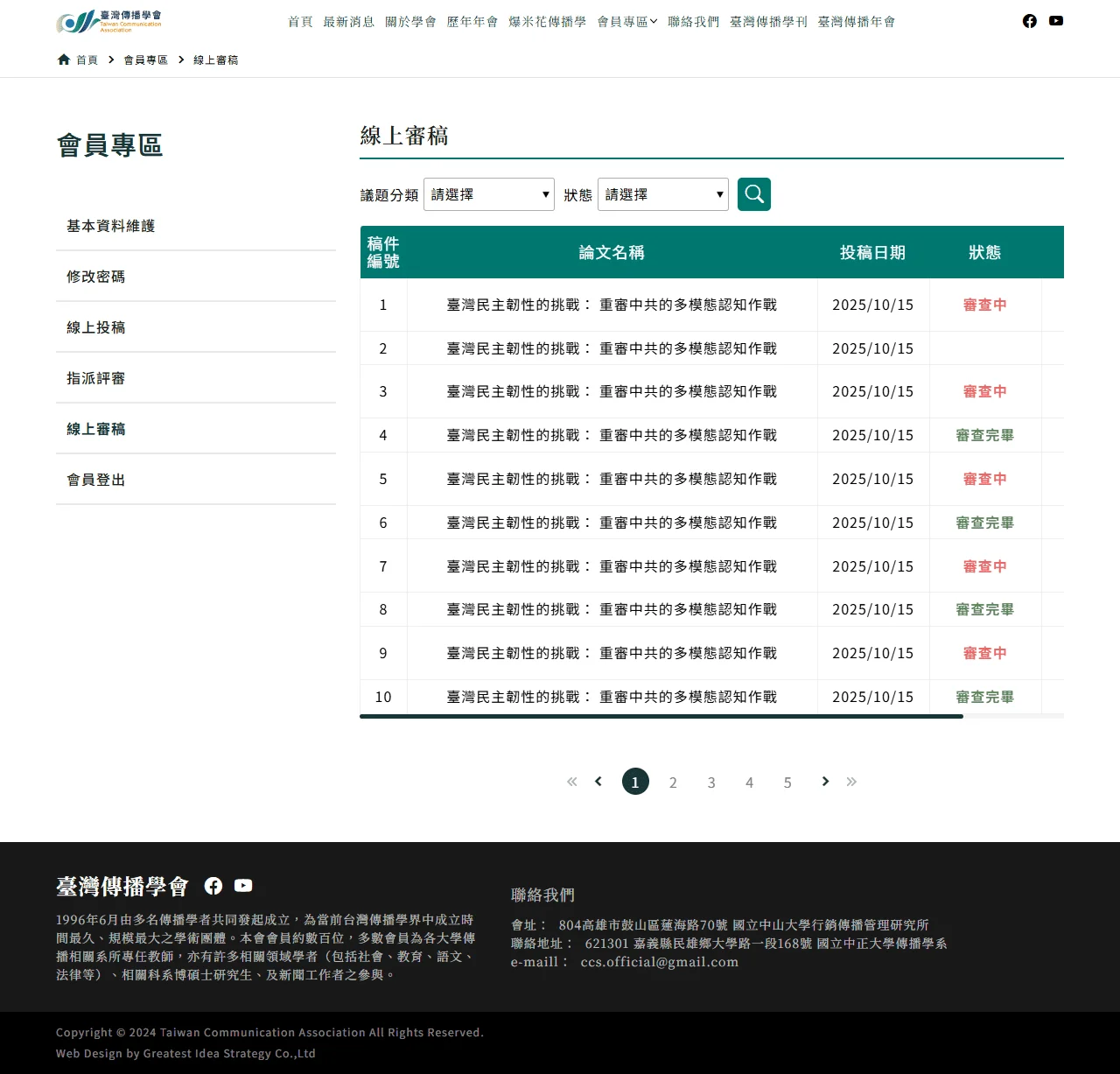Click the Facebook icon in the footer

[213, 885]
